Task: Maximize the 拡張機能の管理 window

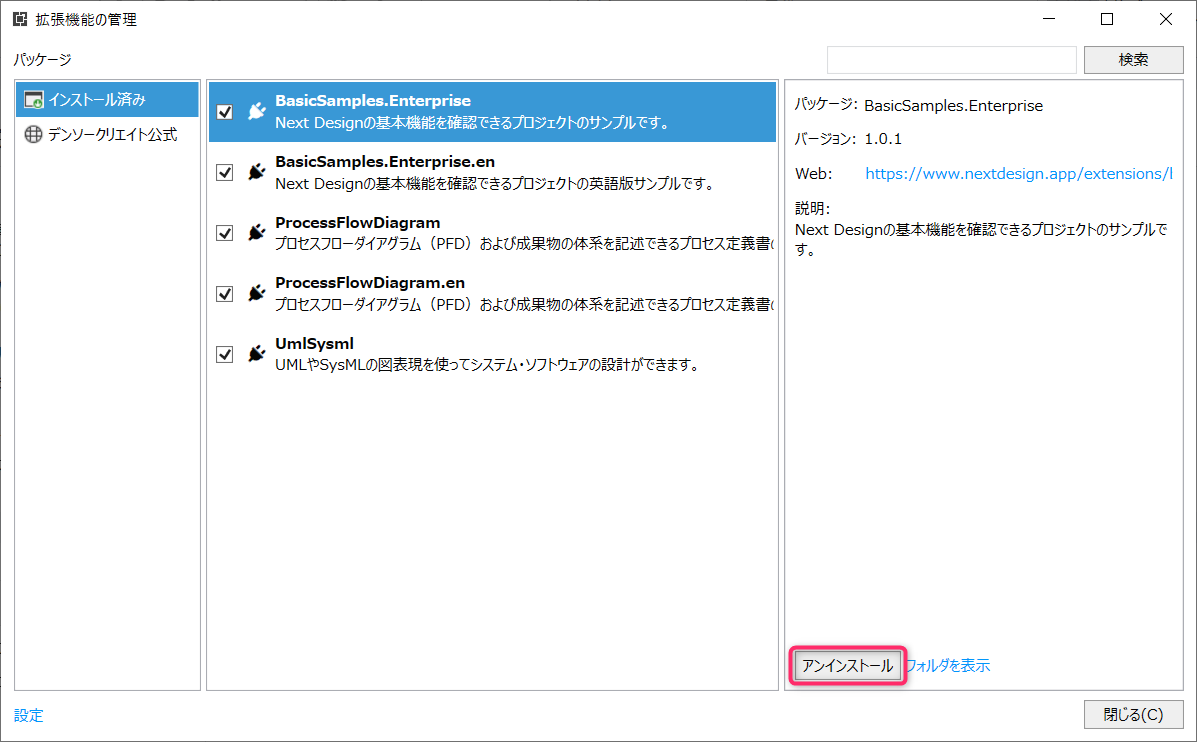Action: click(1107, 19)
